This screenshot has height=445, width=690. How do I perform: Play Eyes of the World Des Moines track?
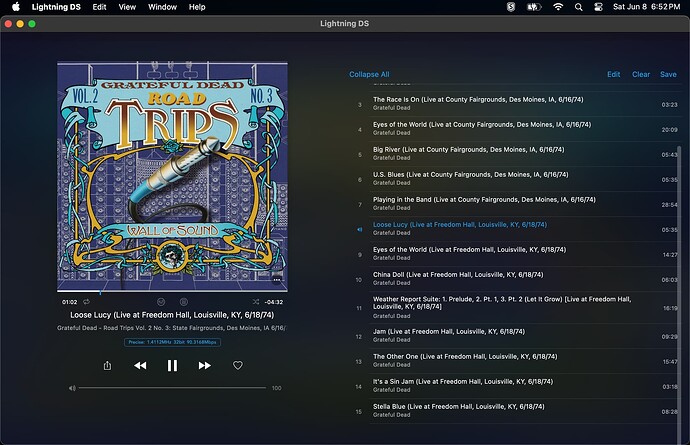517,129
